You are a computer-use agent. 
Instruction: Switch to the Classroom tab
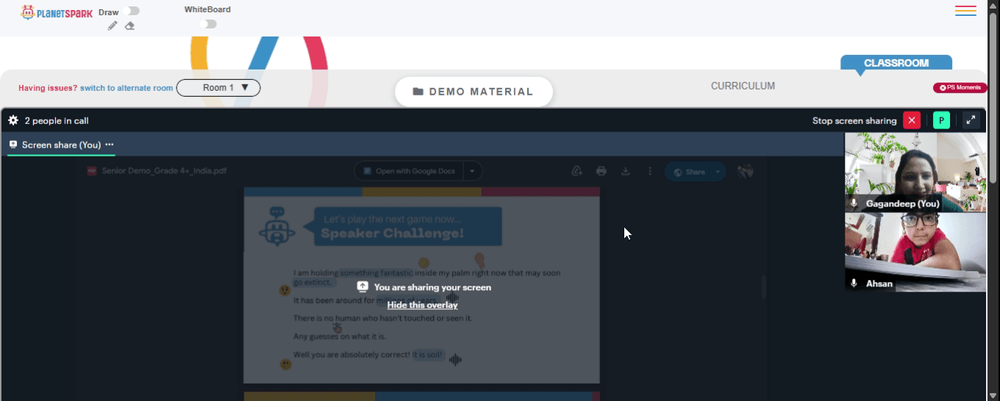[896, 62]
